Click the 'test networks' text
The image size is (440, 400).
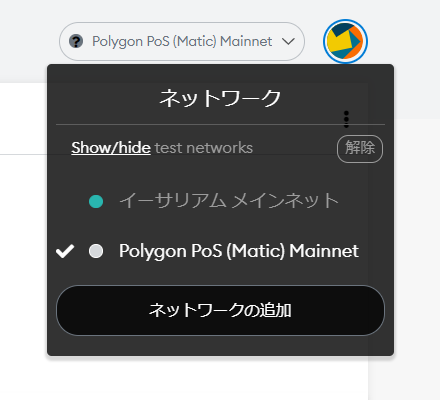click(204, 148)
